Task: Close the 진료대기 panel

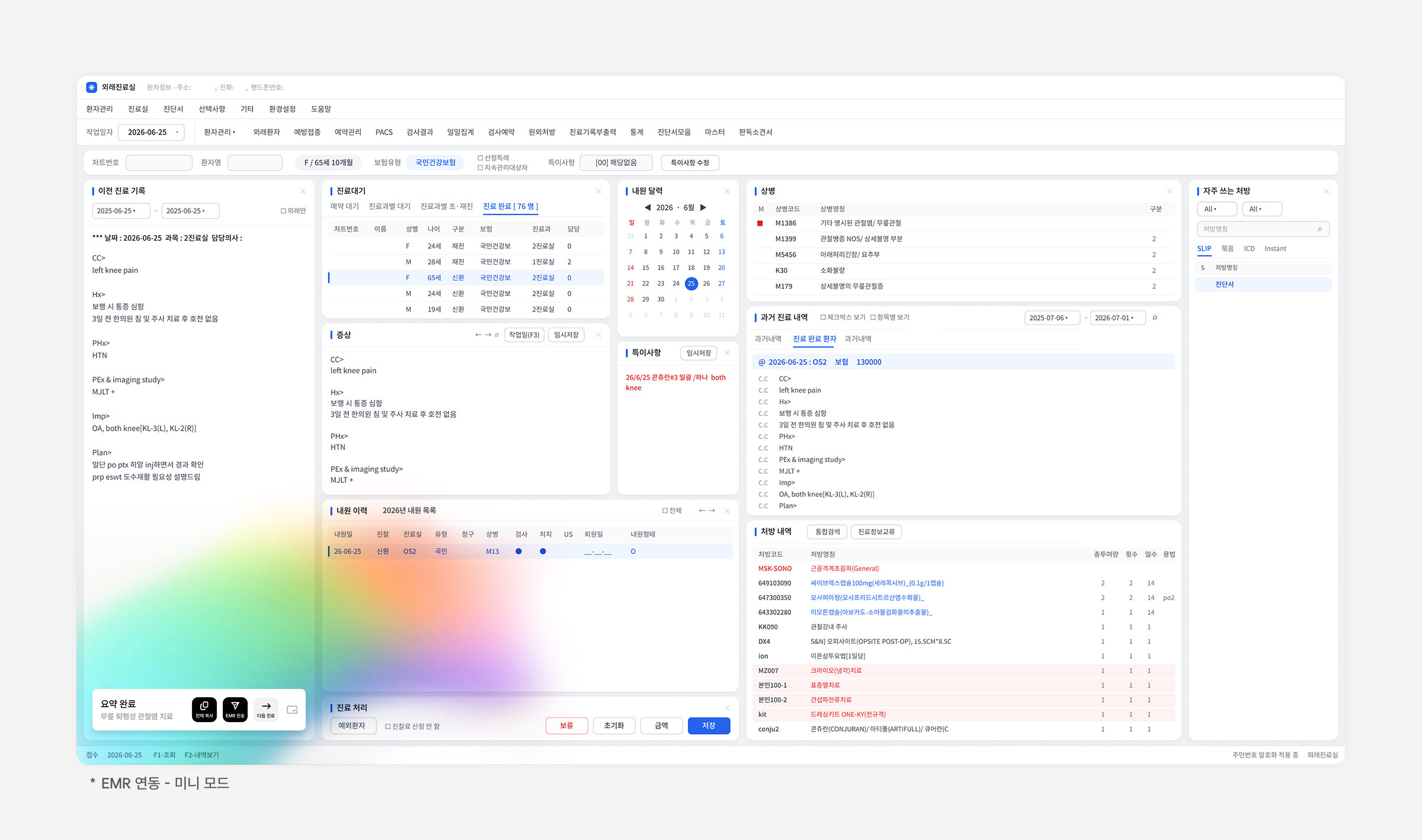Action: (598, 191)
